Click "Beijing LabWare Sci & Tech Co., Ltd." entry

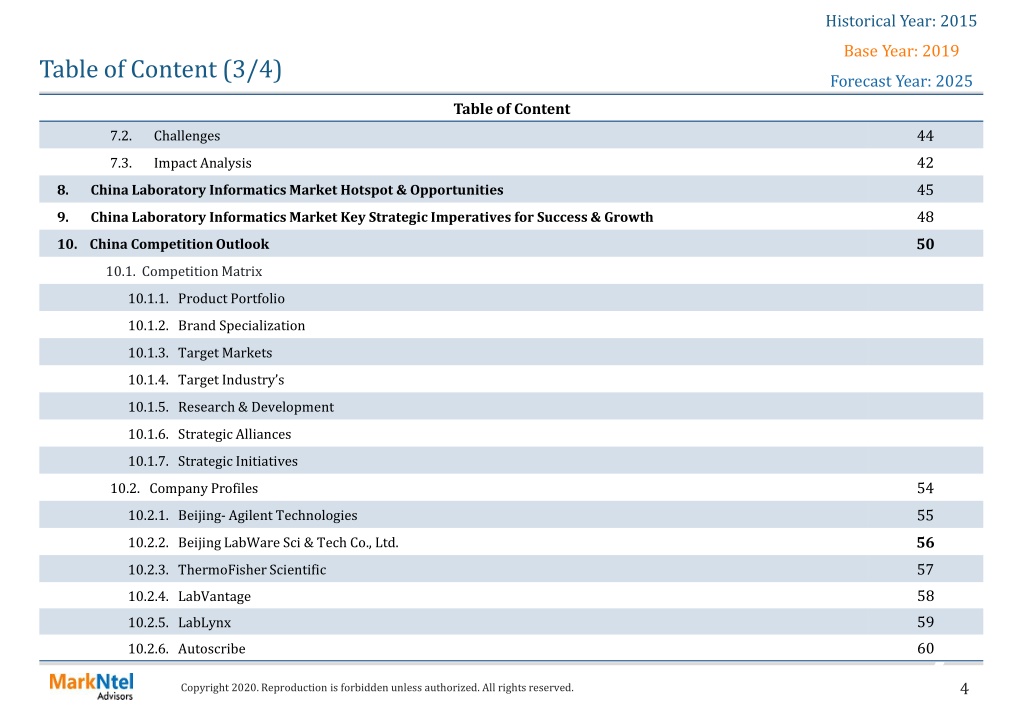(x=288, y=542)
